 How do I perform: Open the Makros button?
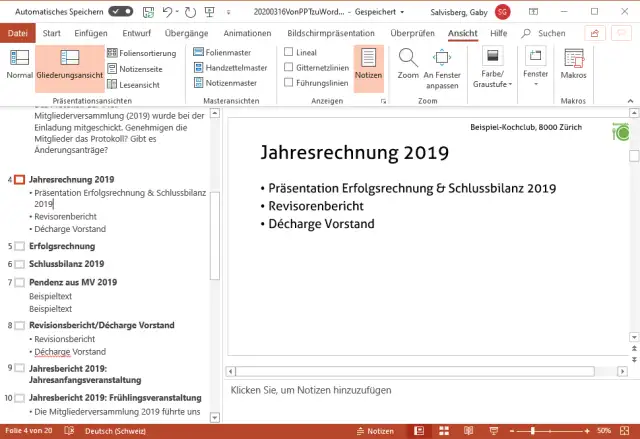point(573,64)
